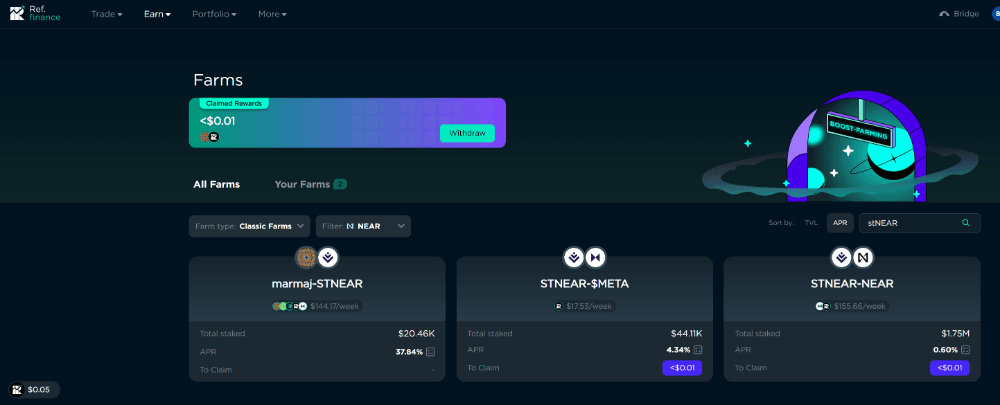Open APR calculator for STNEAR-$META
This screenshot has width=1000, height=405.
click(x=698, y=350)
